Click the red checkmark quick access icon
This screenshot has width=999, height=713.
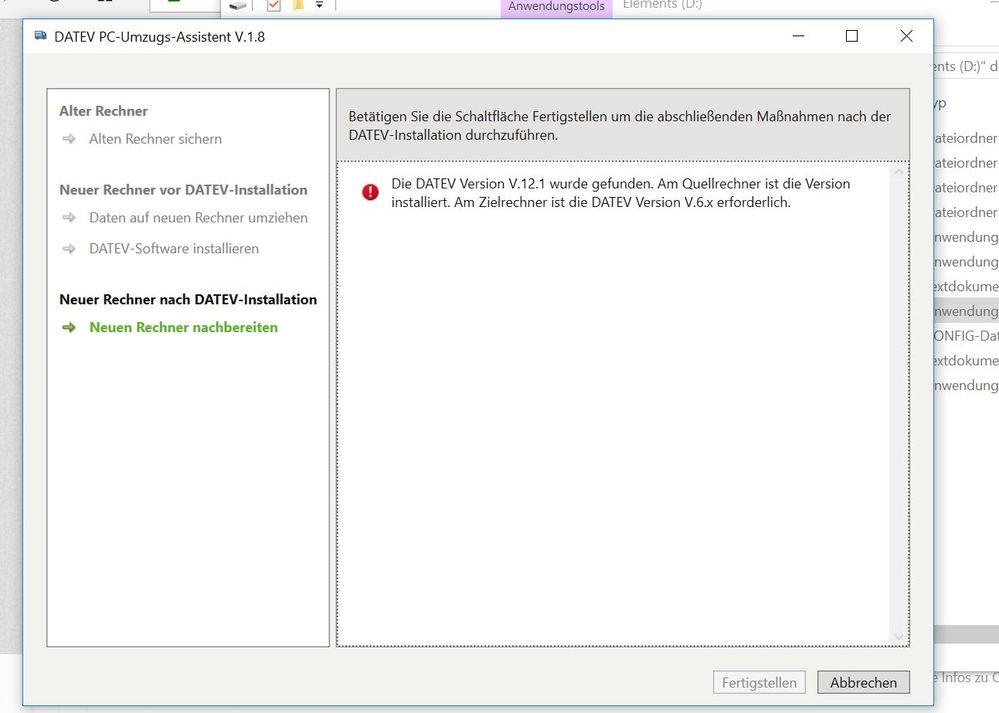pyautogui.click(x=272, y=5)
